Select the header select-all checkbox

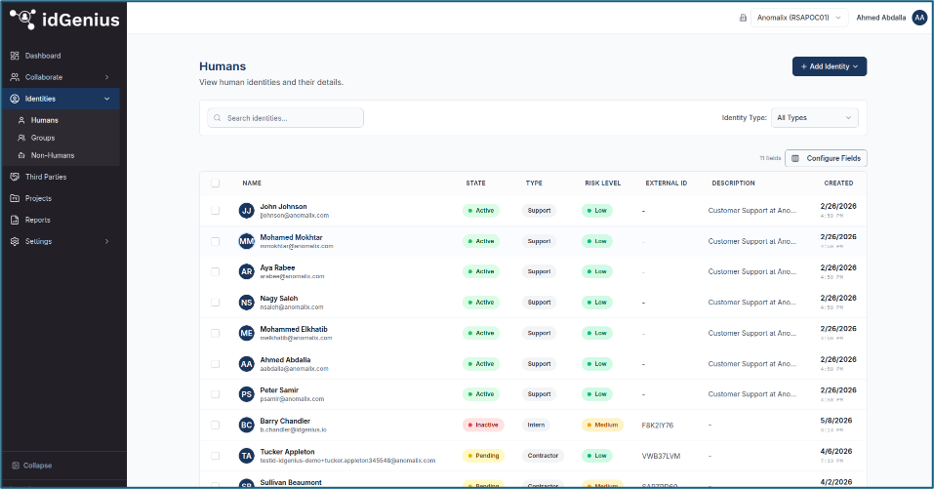216,183
